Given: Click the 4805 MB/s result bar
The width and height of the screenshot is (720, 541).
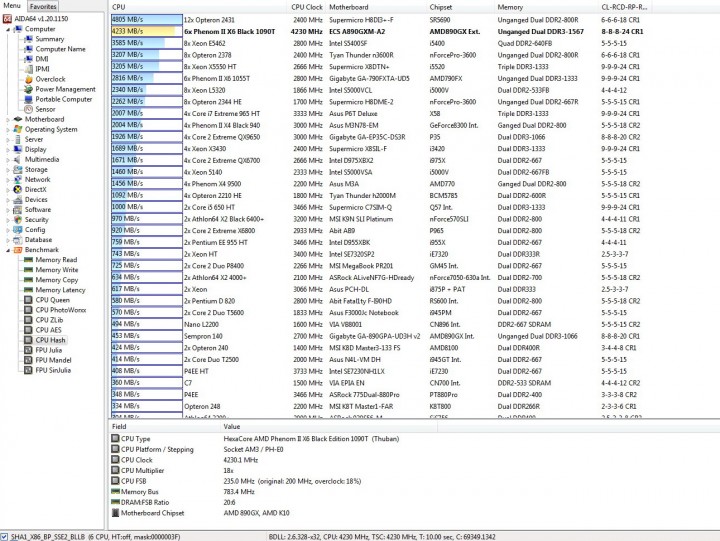Looking at the screenshot, I should (146, 20).
